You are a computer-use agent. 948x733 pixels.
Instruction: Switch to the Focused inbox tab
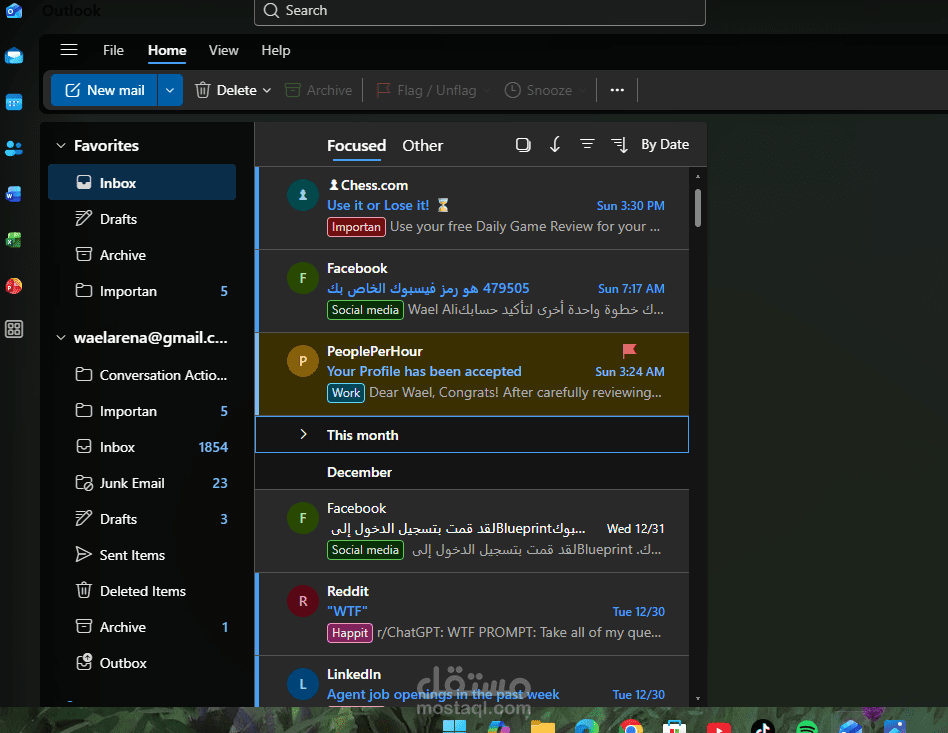click(x=356, y=146)
